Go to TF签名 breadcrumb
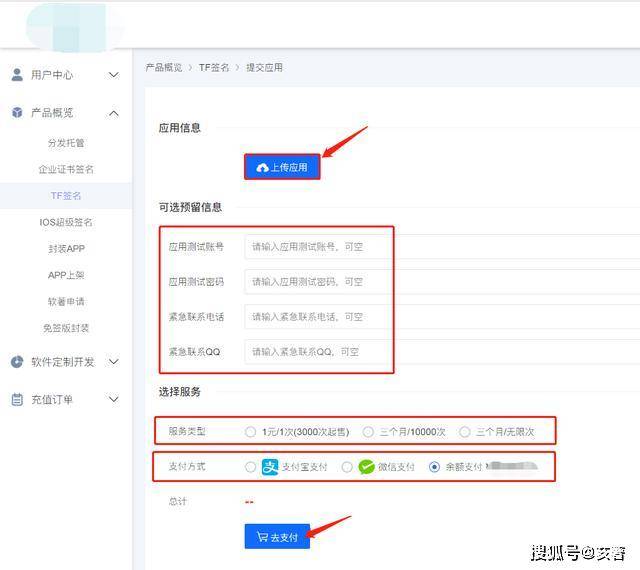Viewport: 640px width, 570px height. point(214,68)
